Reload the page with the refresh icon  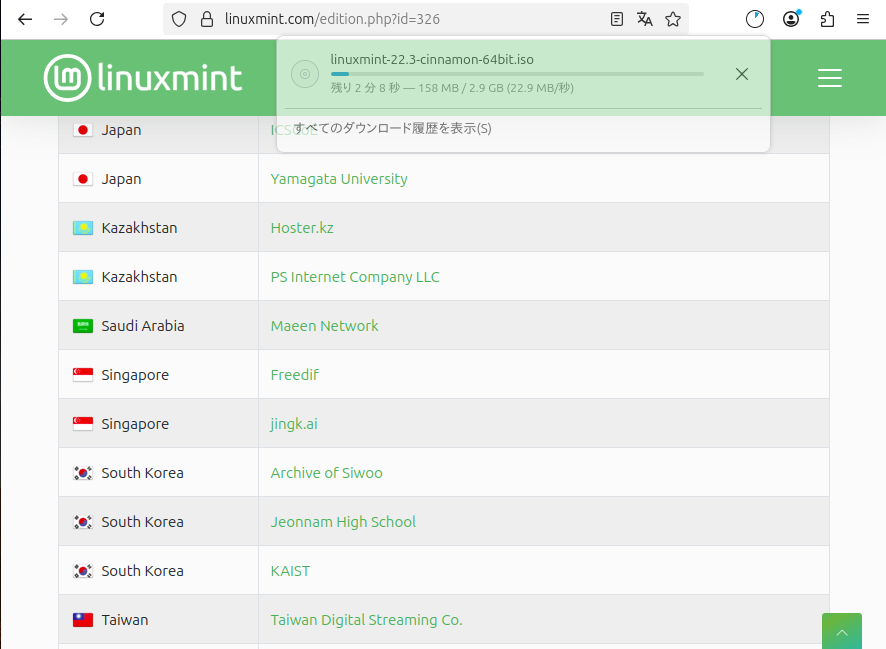click(x=97, y=19)
